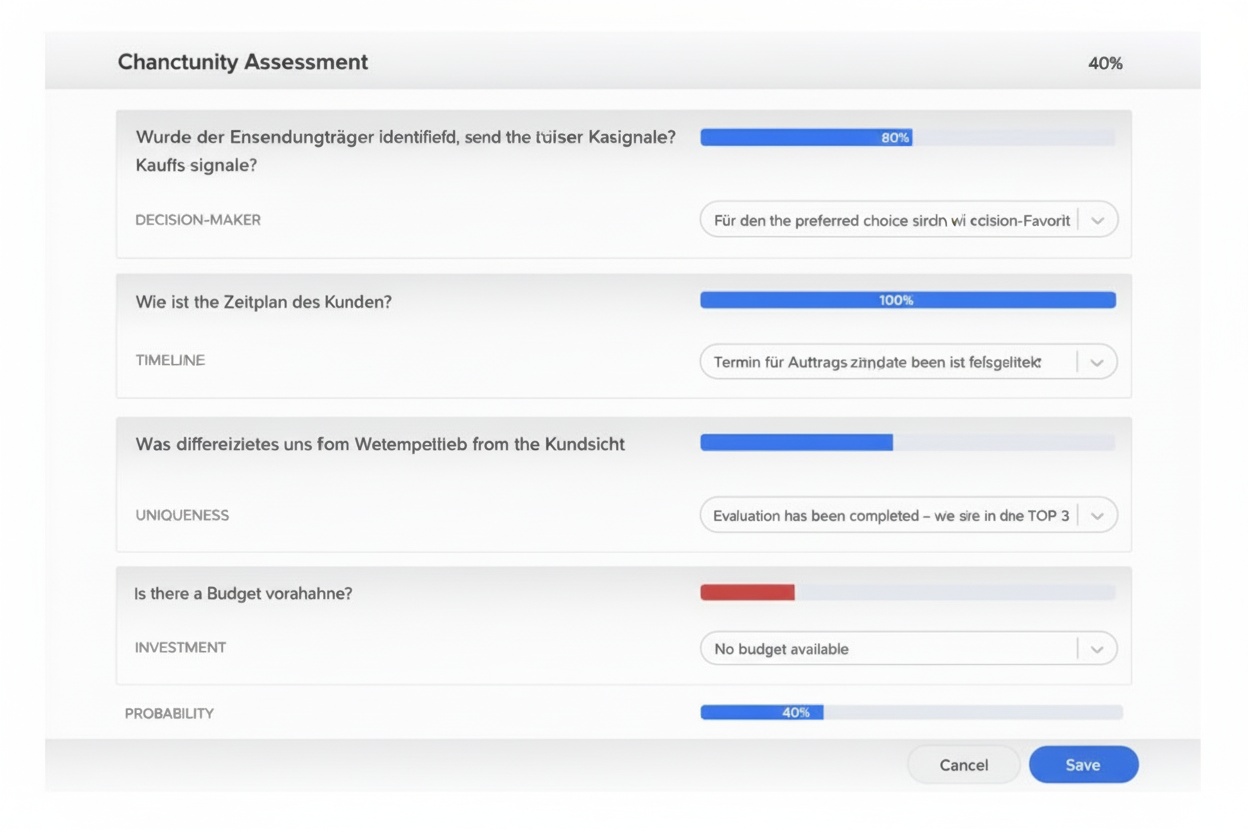
Task: Click the Assessment dialog title
Action: [243, 62]
